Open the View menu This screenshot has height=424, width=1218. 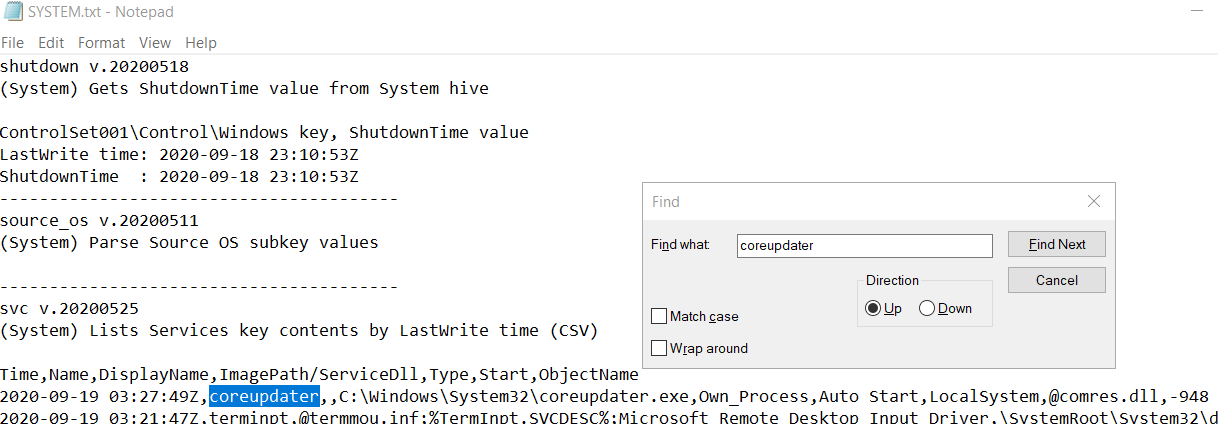coord(155,43)
